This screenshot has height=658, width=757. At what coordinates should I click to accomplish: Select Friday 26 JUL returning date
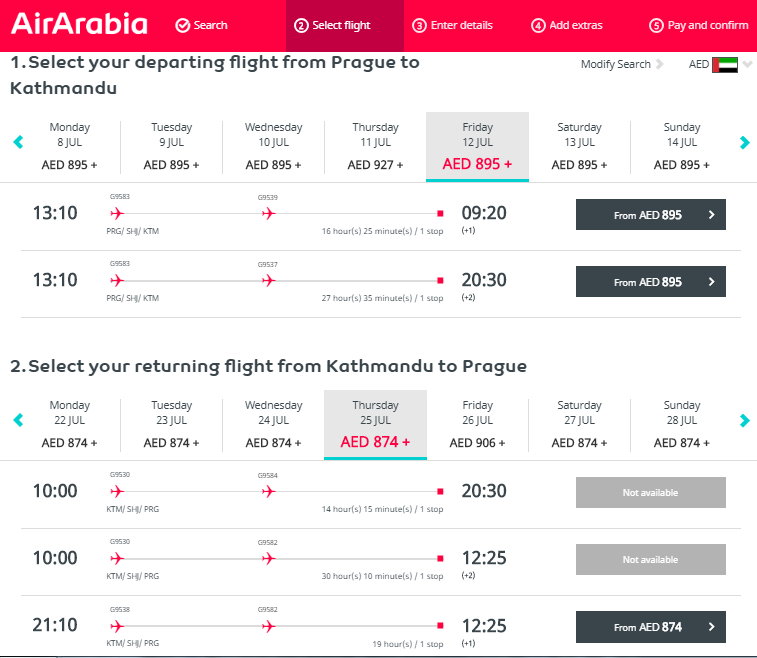477,424
